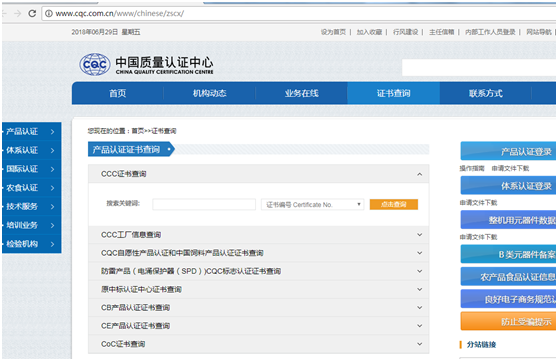Viewport: 558px width, 361px height.
Task: Open 网站导航 link
Action: 539,32
